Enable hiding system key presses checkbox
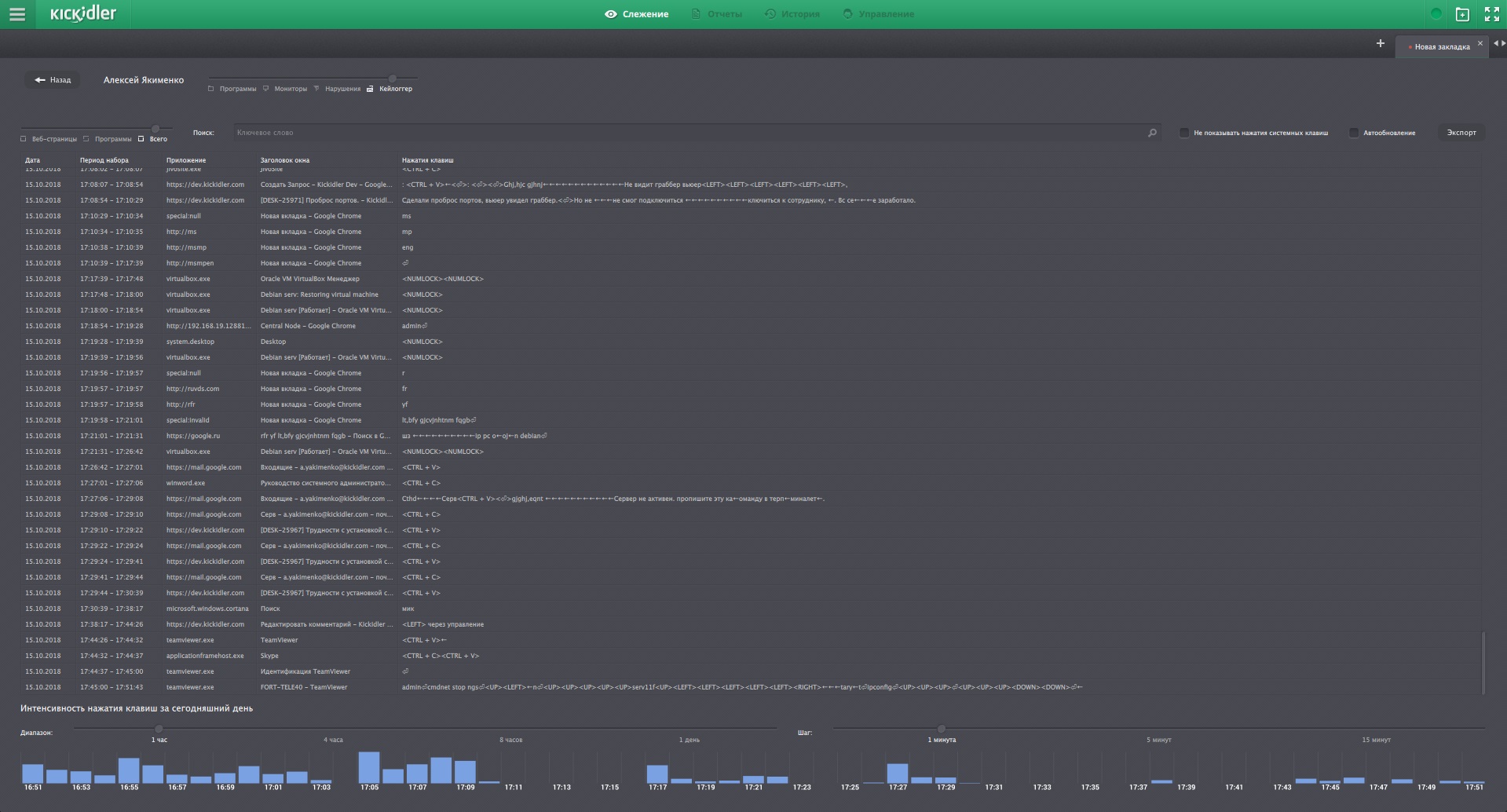This screenshot has height=812, width=1507. pyautogui.click(x=1184, y=133)
